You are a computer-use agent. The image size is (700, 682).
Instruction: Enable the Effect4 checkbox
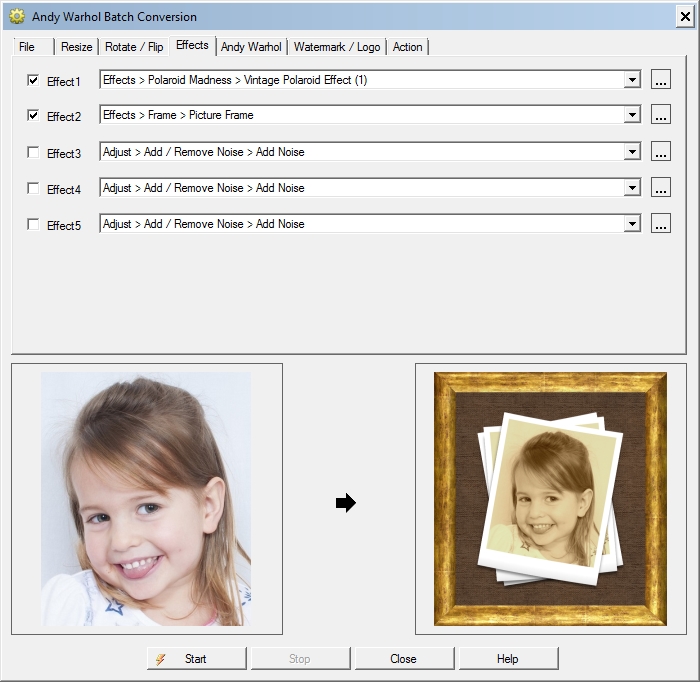coord(33,188)
